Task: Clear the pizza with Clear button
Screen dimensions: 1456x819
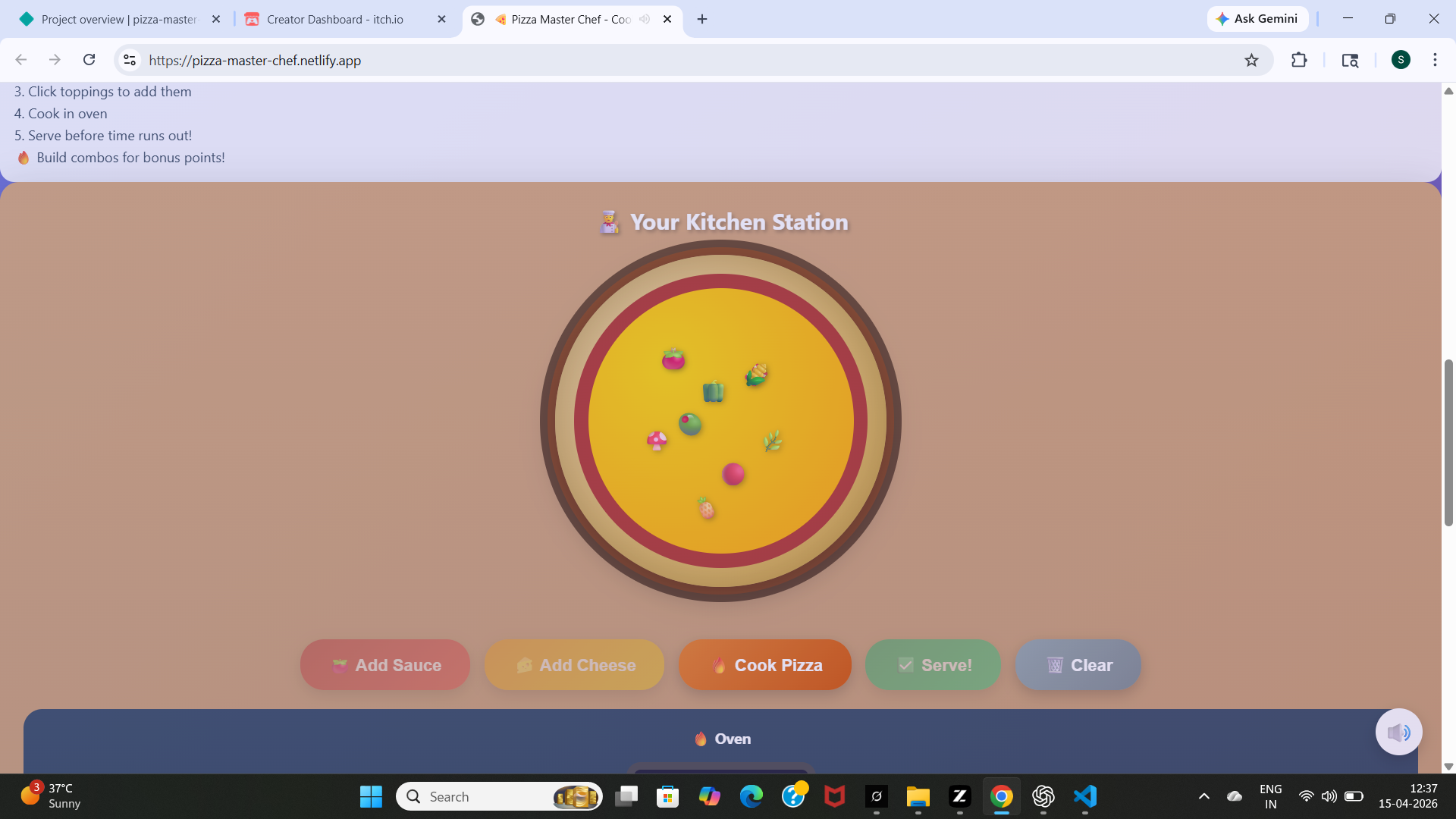Action: click(x=1078, y=665)
